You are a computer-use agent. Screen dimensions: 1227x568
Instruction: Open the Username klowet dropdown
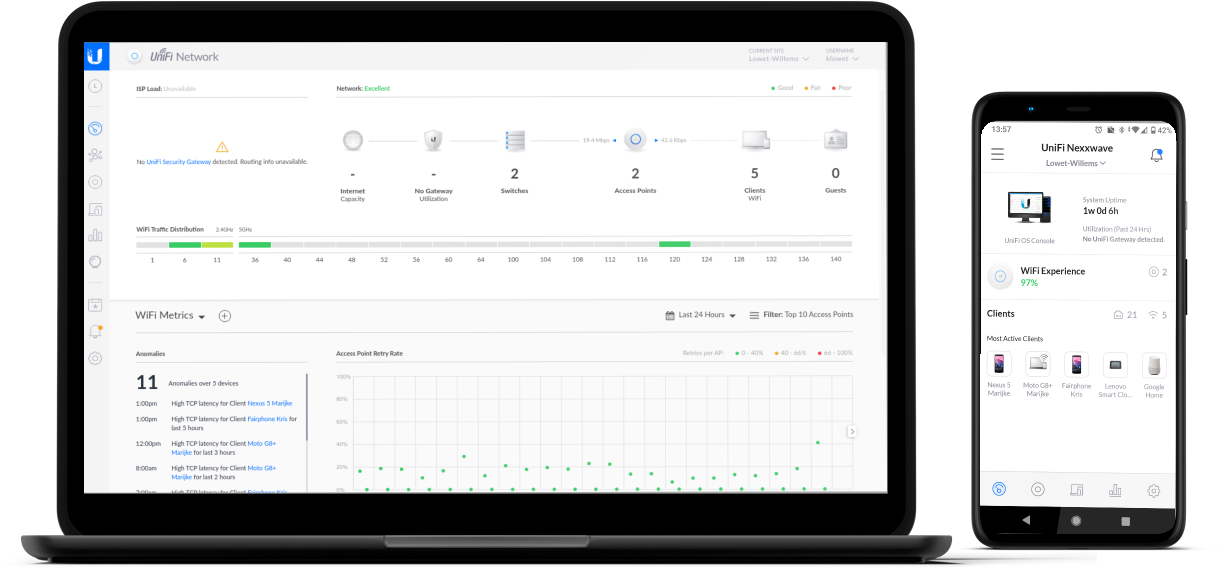[842, 55]
